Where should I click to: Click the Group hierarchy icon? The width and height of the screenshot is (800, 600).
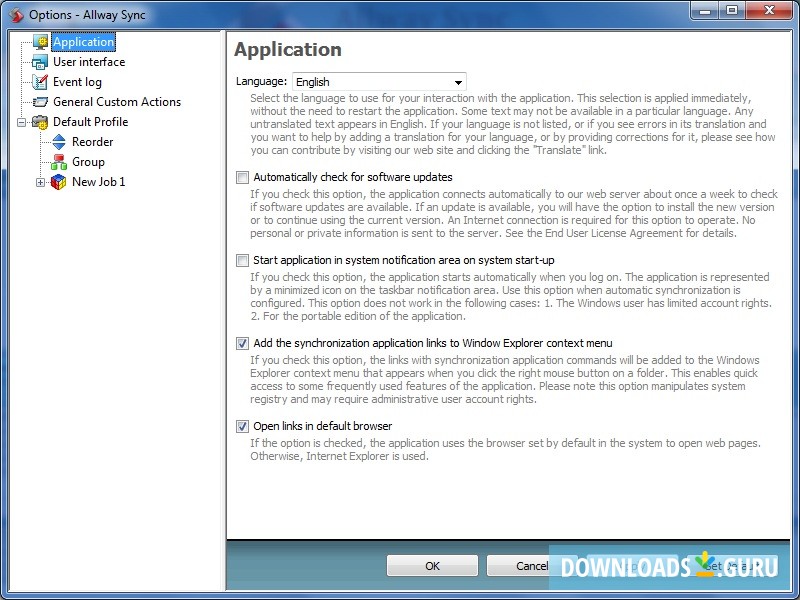[59, 162]
